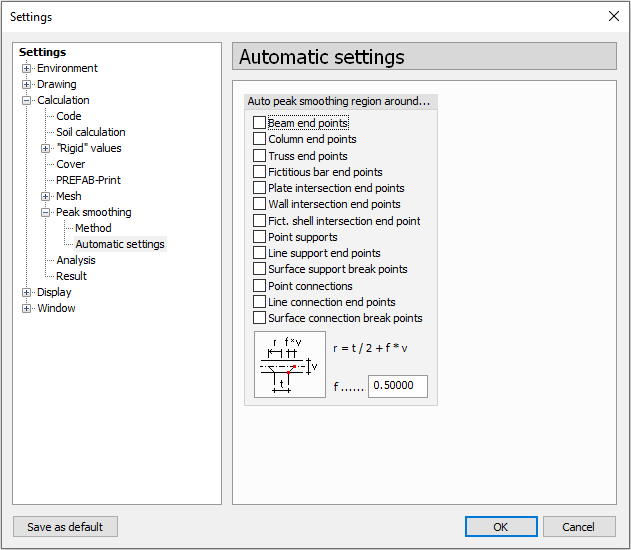Tick the Wall intersection end points box
This screenshot has width=631, height=550.
pos(260,204)
